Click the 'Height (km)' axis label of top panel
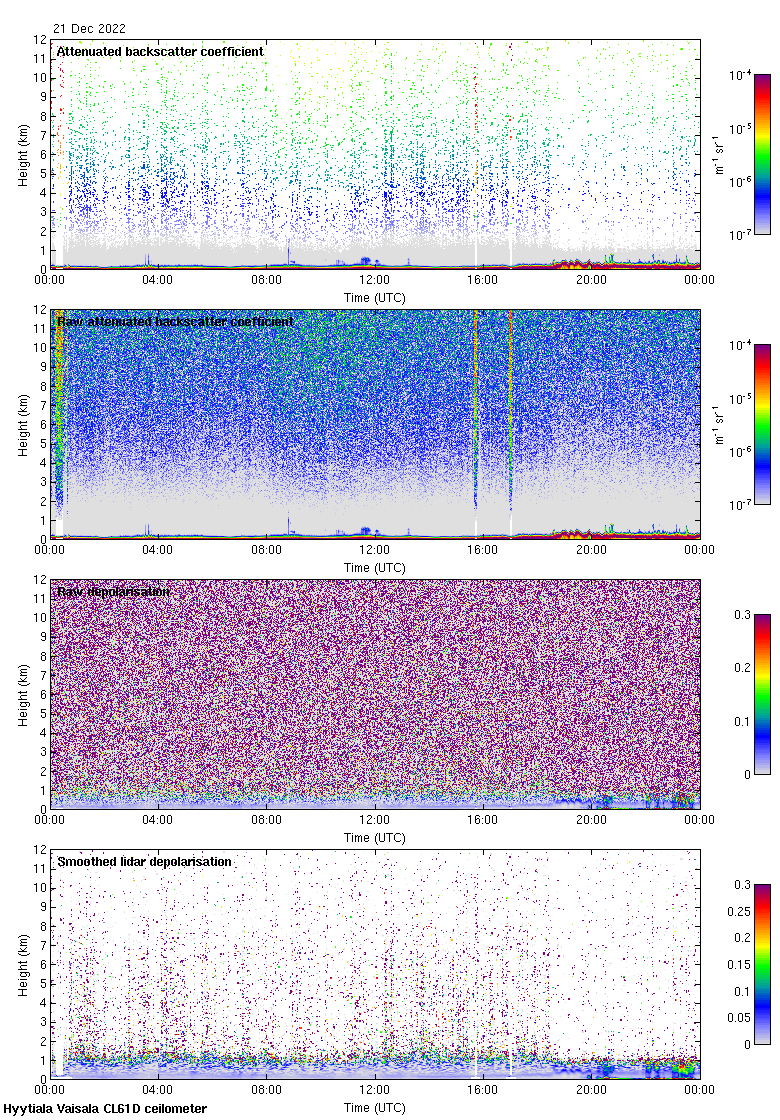The image size is (780, 1120). 23,154
